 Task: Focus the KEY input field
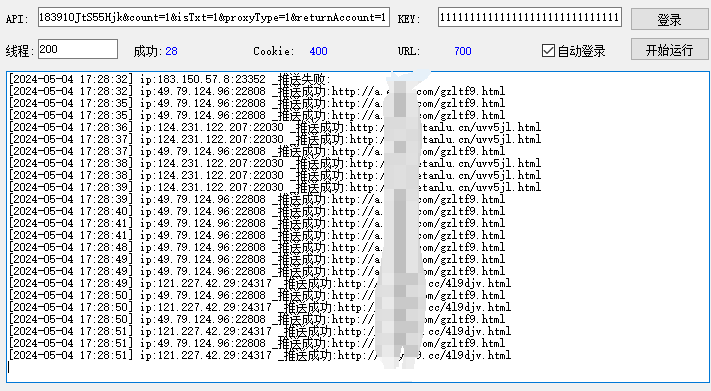coord(530,17)
